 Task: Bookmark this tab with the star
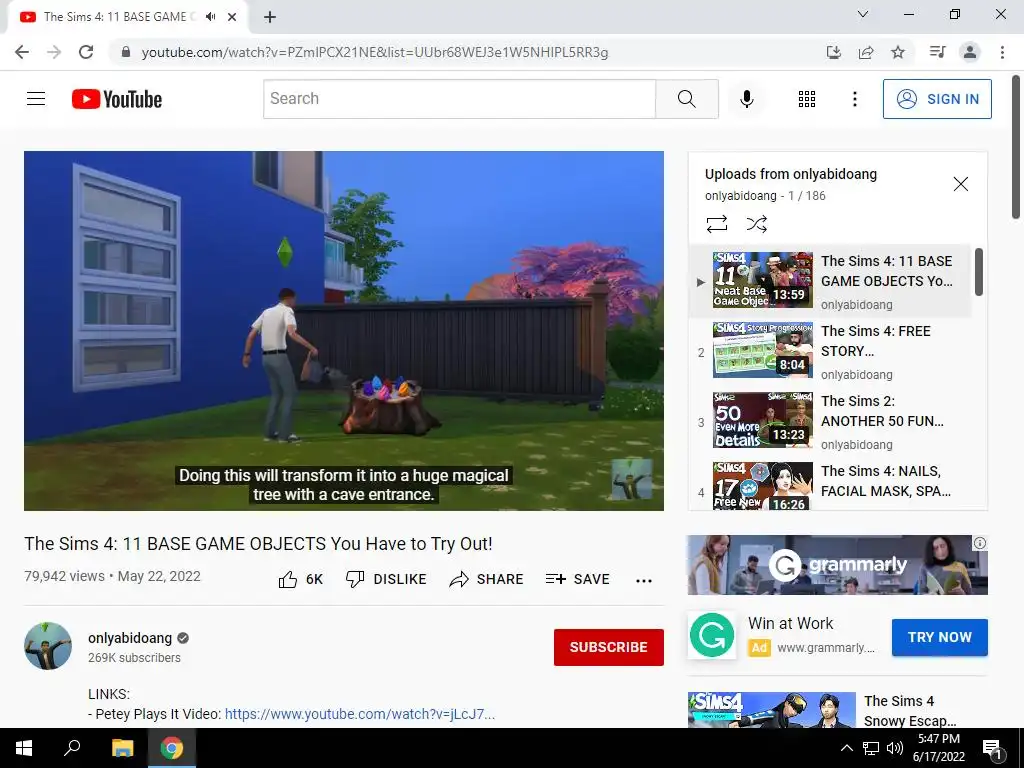coord(898,52)
